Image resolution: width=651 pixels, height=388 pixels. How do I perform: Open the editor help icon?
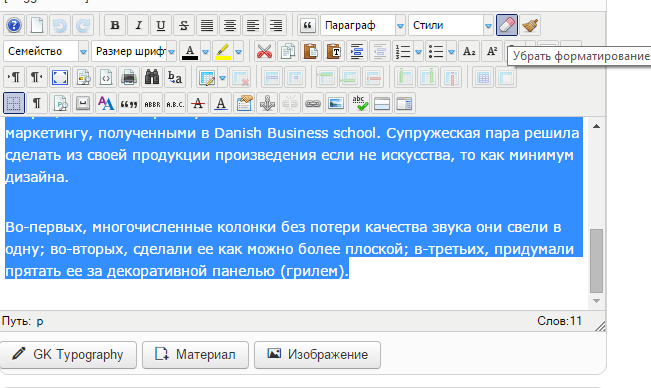click(14, 25)
